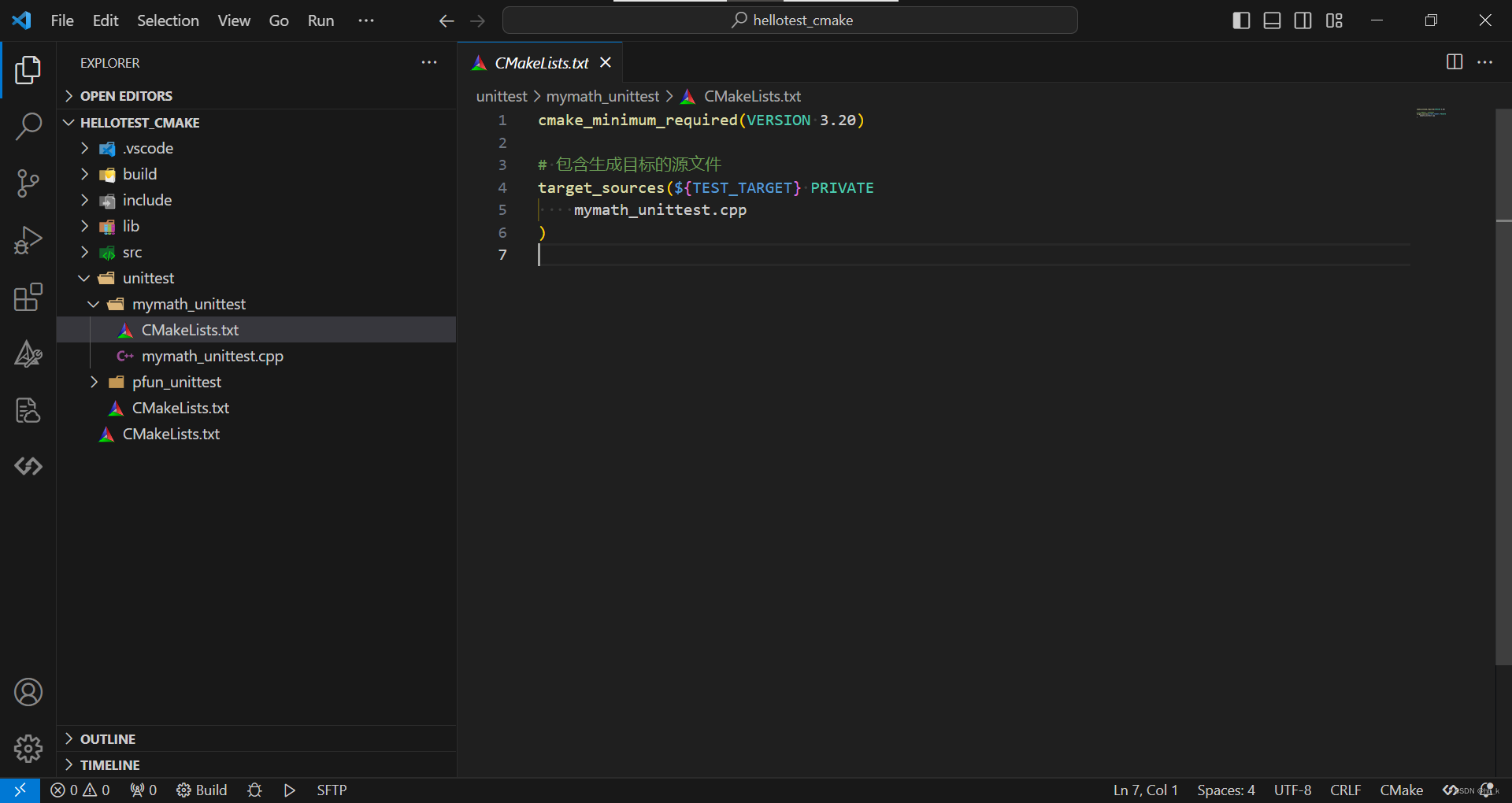Open the SFTP file explorer sidebar icon
1512x803 pixels.
tap(28, 410)
